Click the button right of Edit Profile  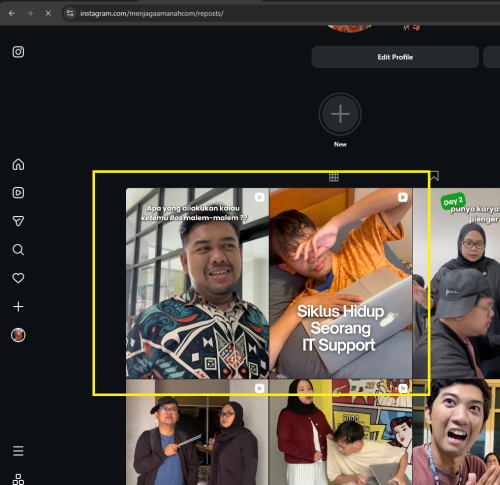[x=492, y=57]
